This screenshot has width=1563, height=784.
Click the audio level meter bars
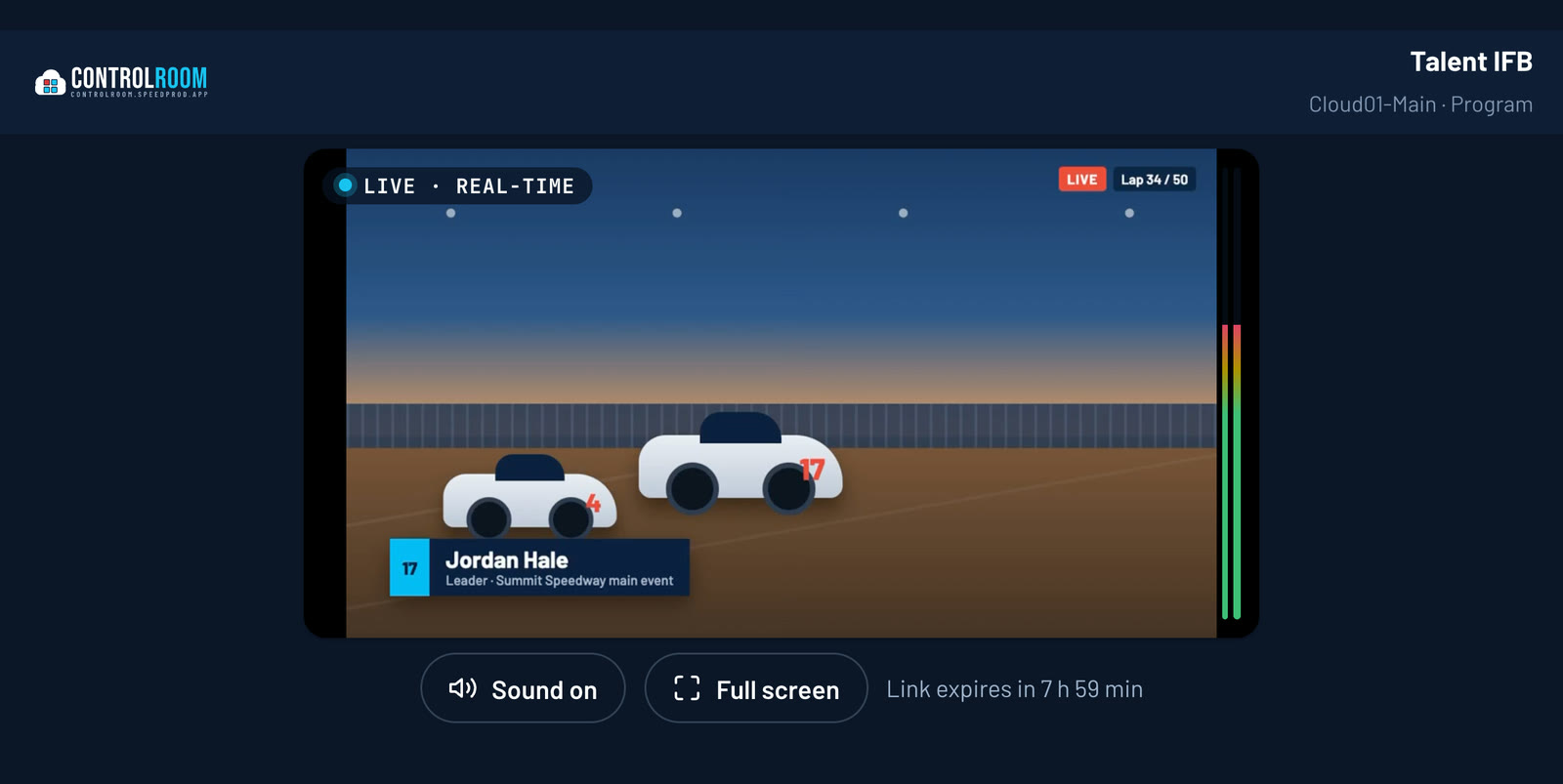pyautogui.click(x=1231, y=393)
